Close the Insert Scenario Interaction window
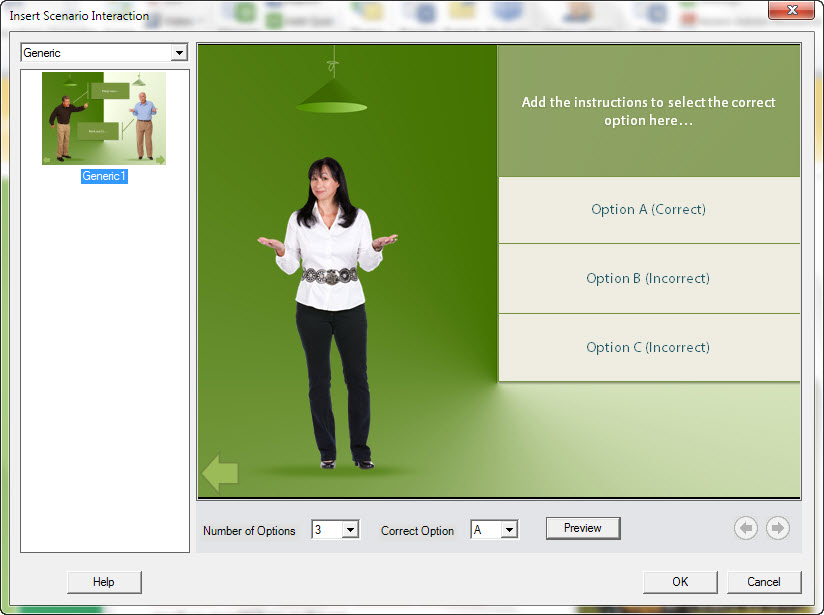Image resolution: width=824 pixels, height=615 pixels. click(x=791, y=10)
